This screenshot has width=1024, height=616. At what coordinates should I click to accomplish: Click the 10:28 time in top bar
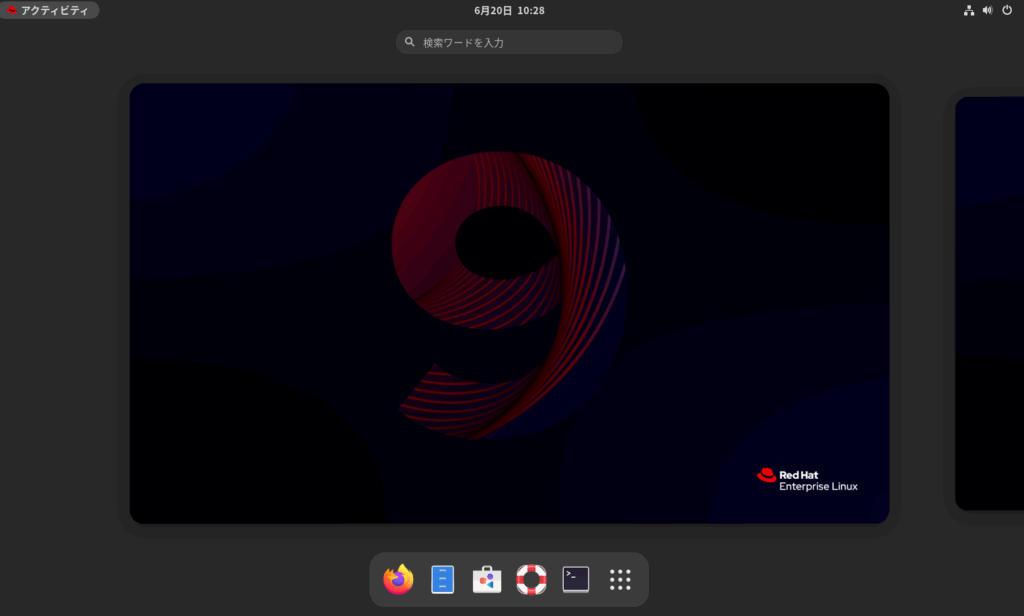(x=531, y=10)
